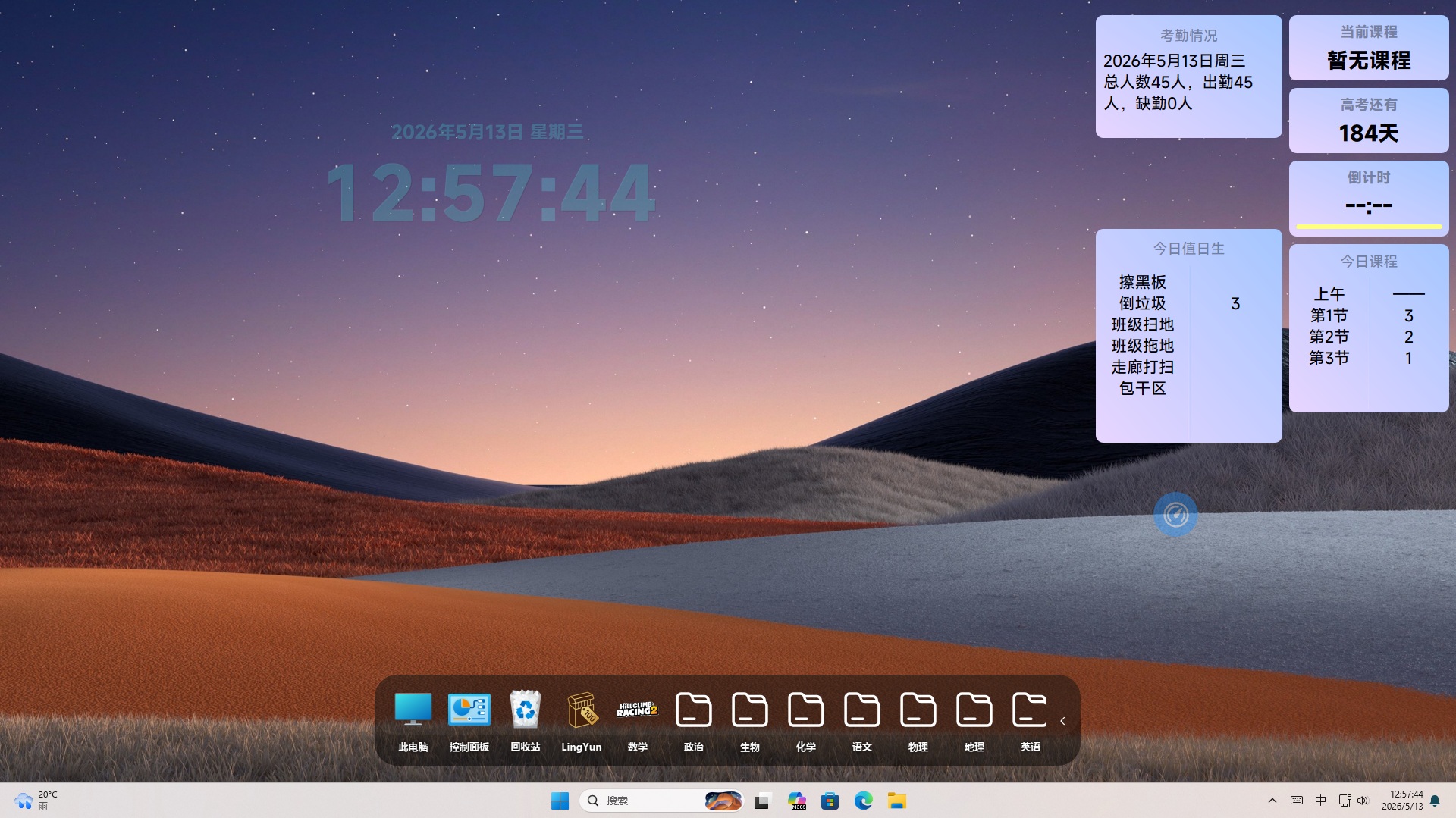Click the 2026年5月13日 星期三 date label
The image size is (1456, 818).
click(487, 132)
